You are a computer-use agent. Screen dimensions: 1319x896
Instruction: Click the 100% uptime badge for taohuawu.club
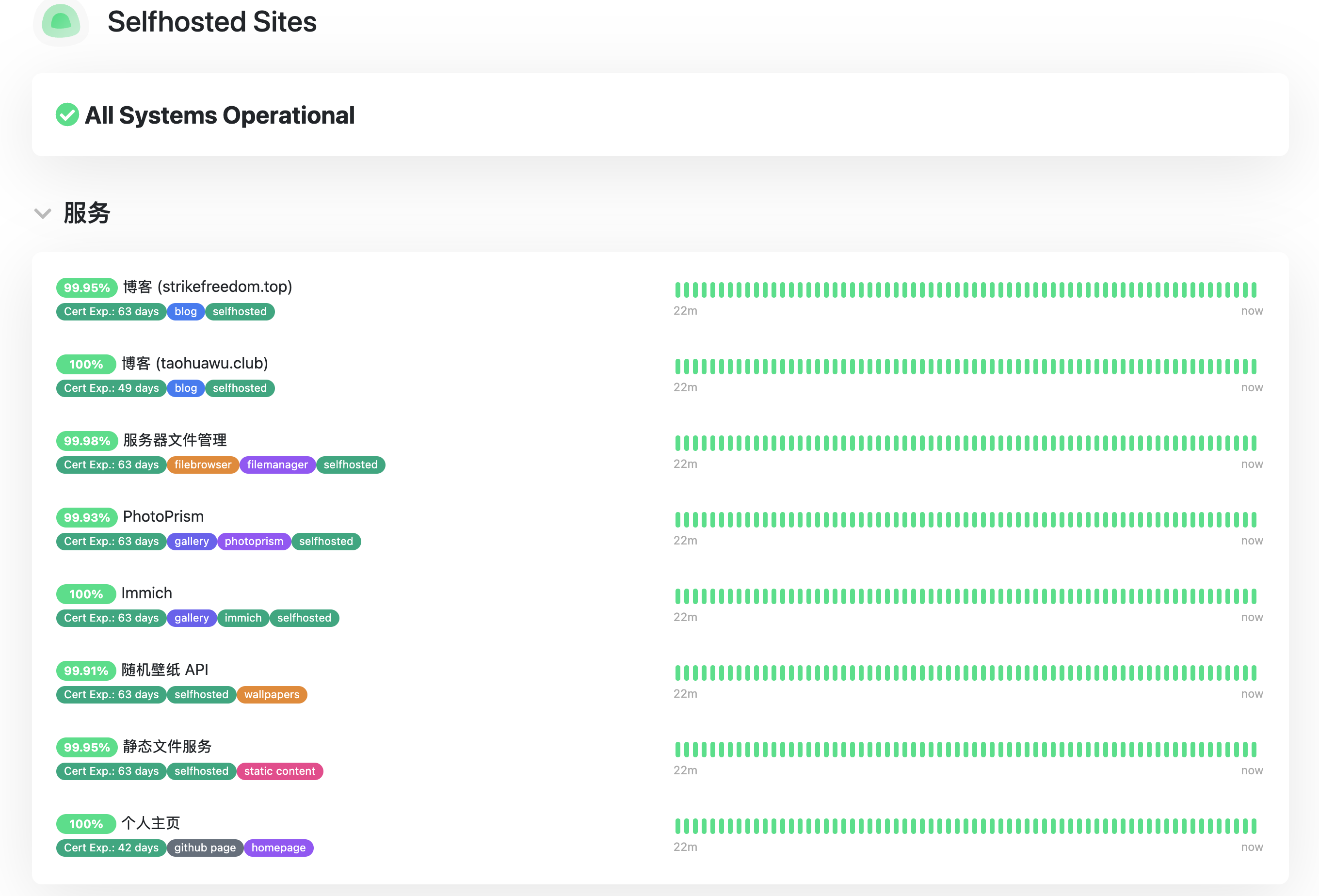[x=86, y=364]
